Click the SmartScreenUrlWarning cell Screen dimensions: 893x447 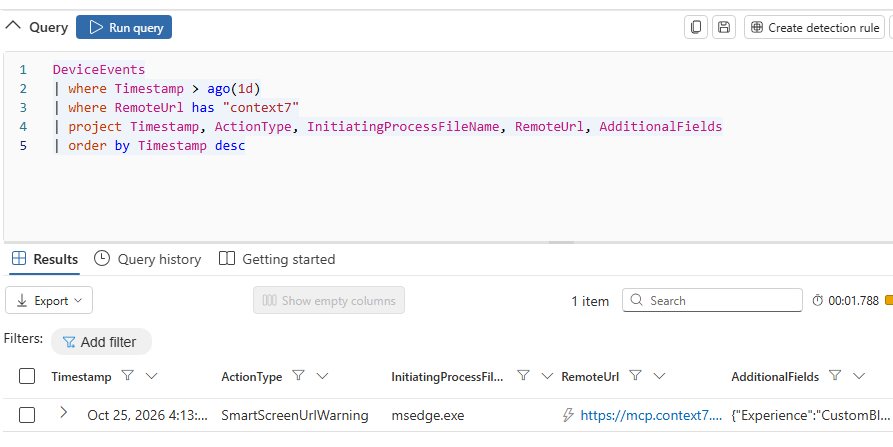tap(294, 415)
